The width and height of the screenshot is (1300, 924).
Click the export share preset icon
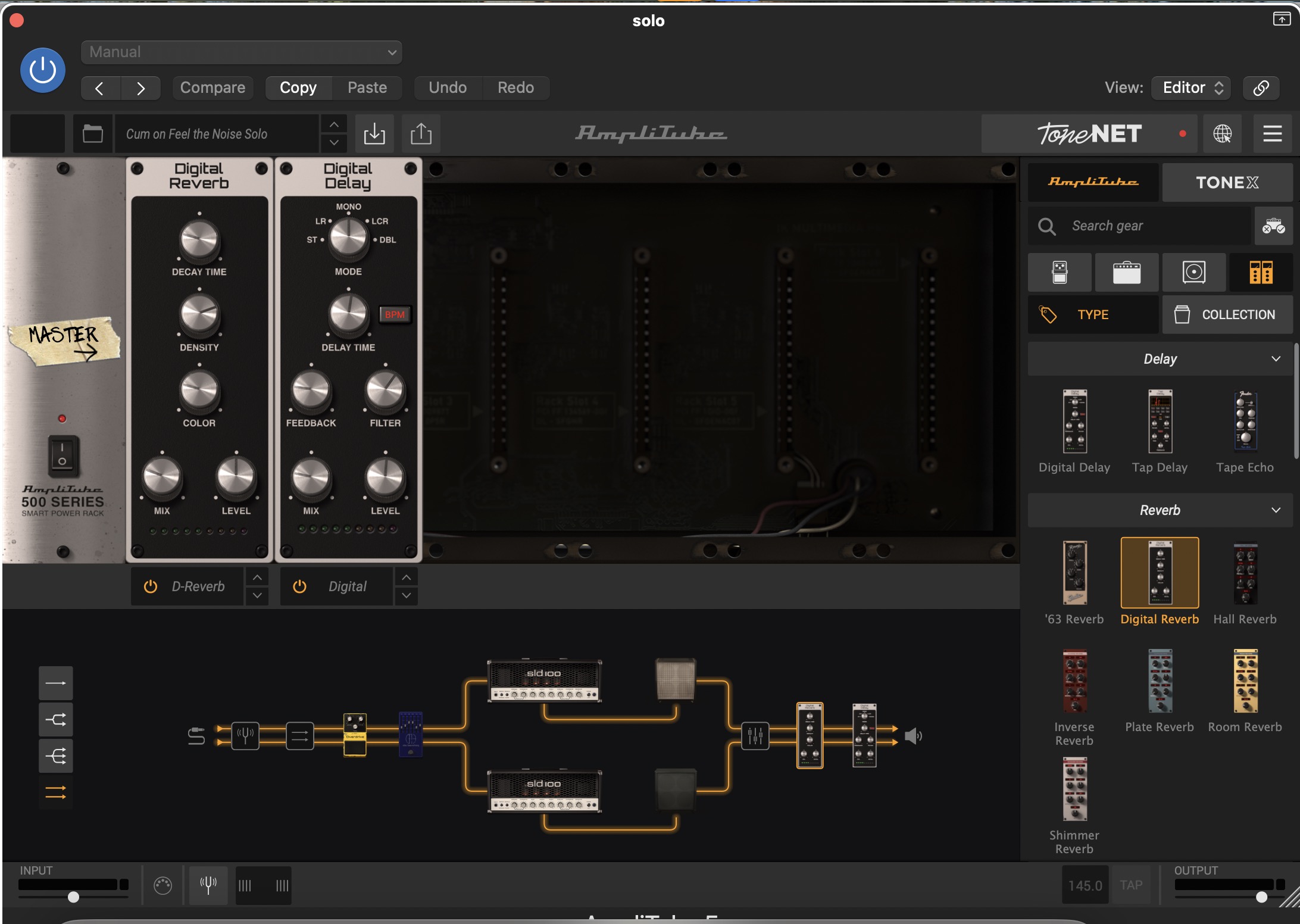(x=421, y=133)
